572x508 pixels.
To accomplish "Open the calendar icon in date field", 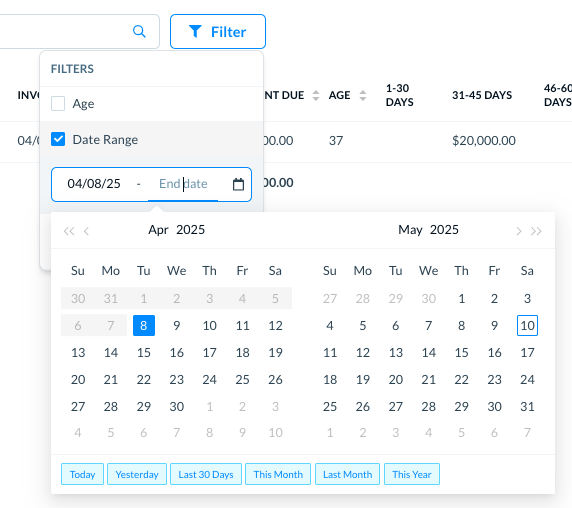I will [238, 184].
